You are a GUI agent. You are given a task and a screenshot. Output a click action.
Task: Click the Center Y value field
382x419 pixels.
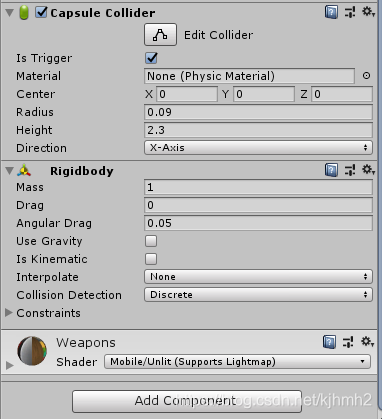(x=264, y=94)
